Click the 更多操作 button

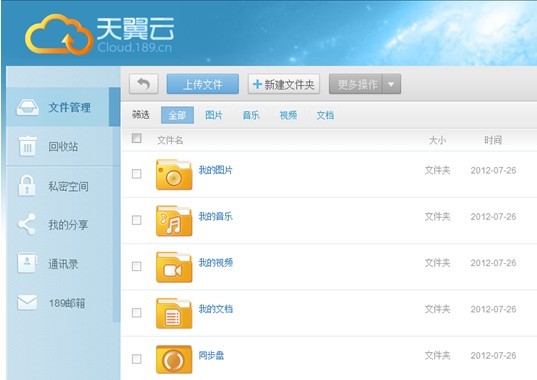coord(356,84)
